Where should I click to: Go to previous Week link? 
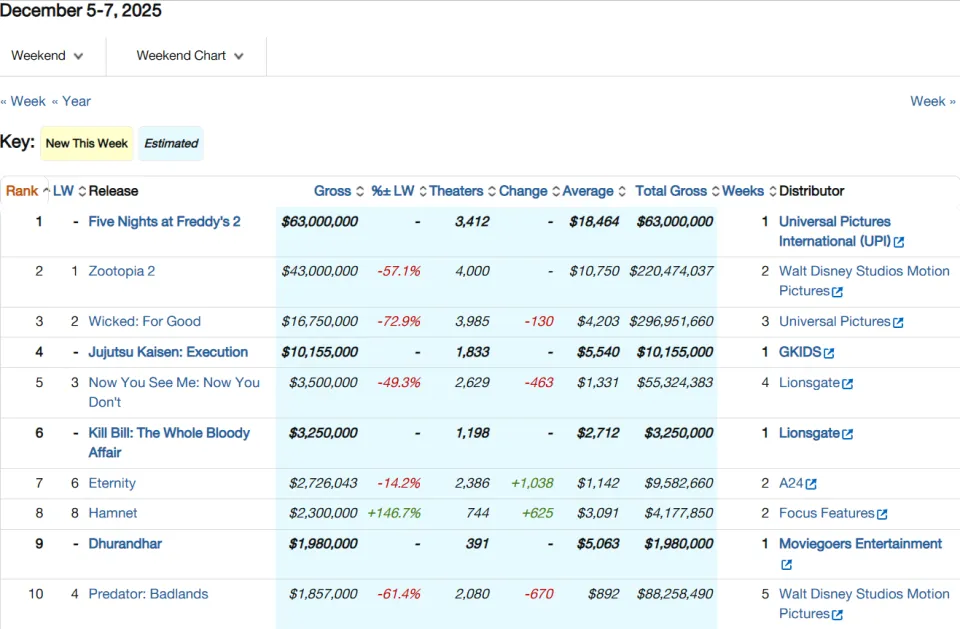point(23,101)
